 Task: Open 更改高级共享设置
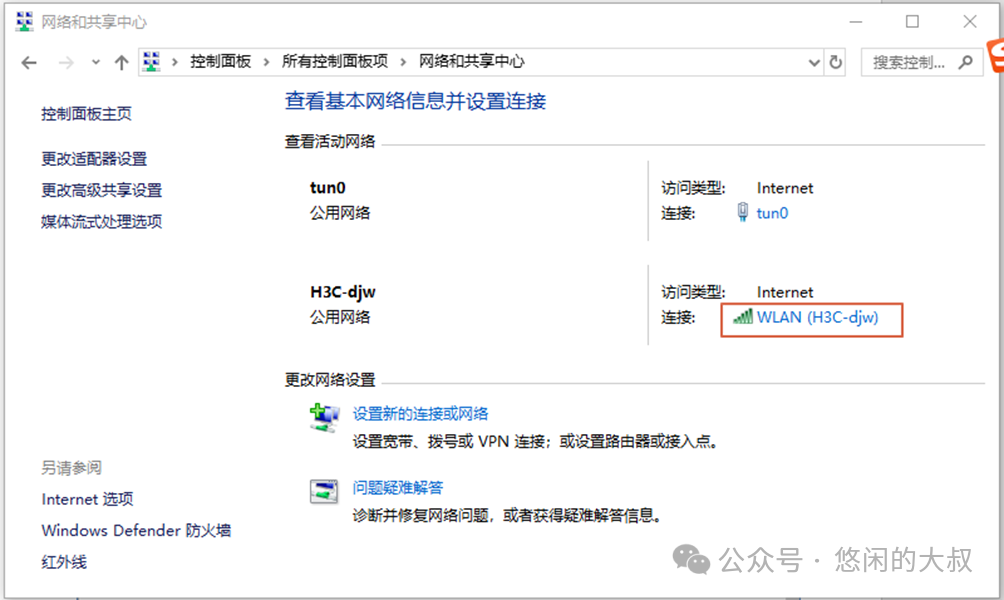pyautogui.click(x=101, y=190)
